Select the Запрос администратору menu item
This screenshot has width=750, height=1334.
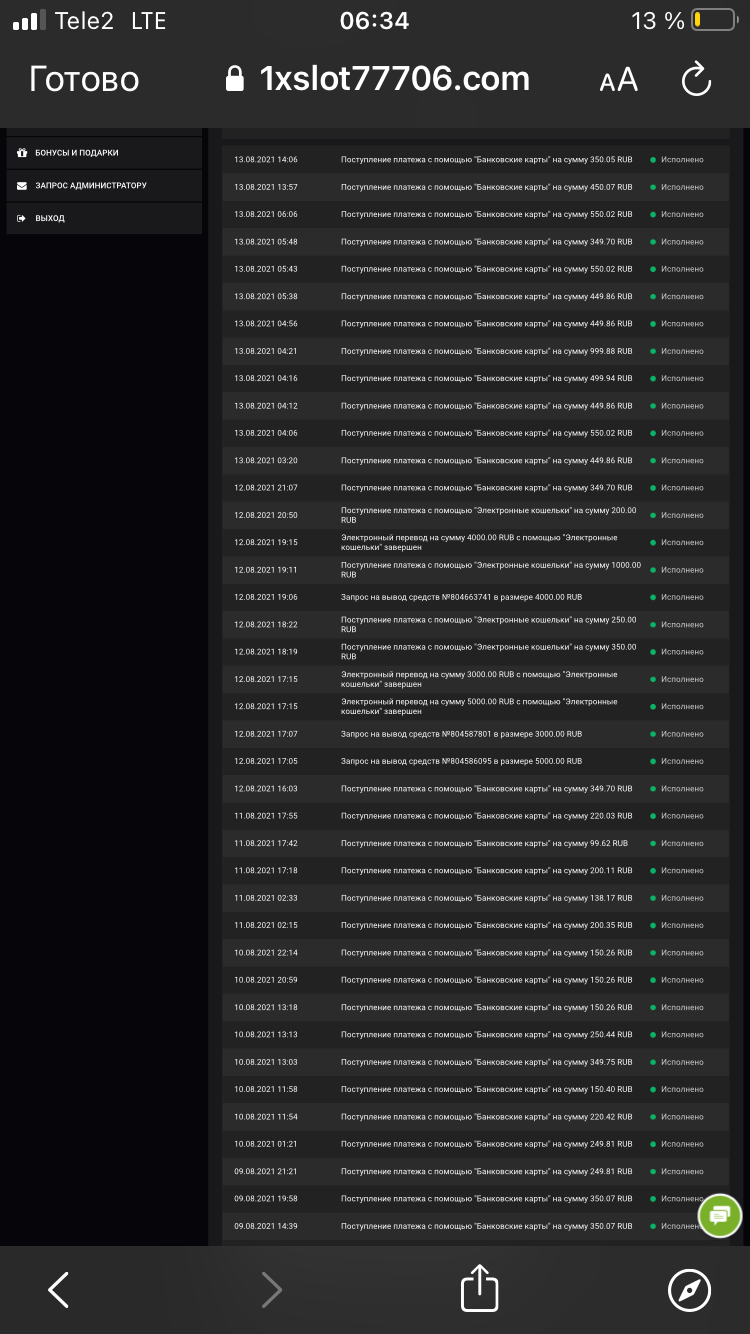pyautogui.click(x=104, y=186)
